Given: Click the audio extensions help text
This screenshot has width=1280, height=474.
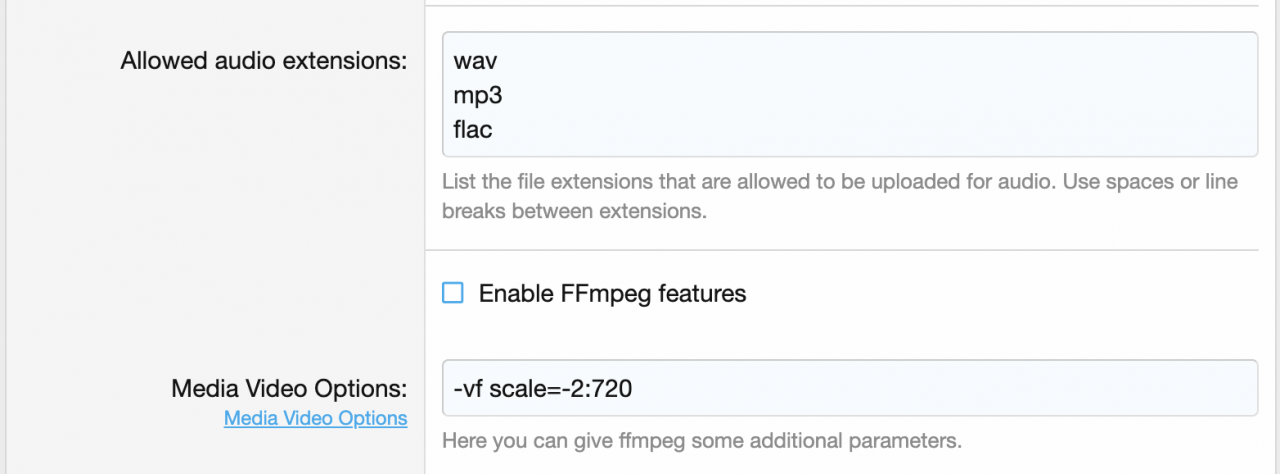Looking at the screenshot, I should pos(840,182).
